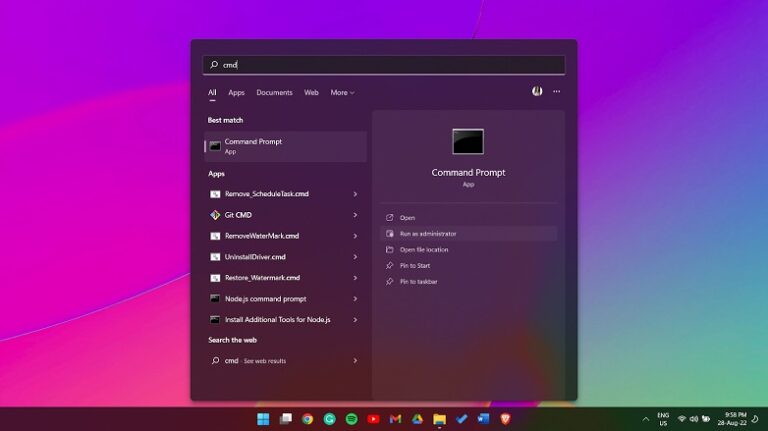Click the Command Prompt icon in preview pane
Screen dimensions: 768x431
coord(468,141)
